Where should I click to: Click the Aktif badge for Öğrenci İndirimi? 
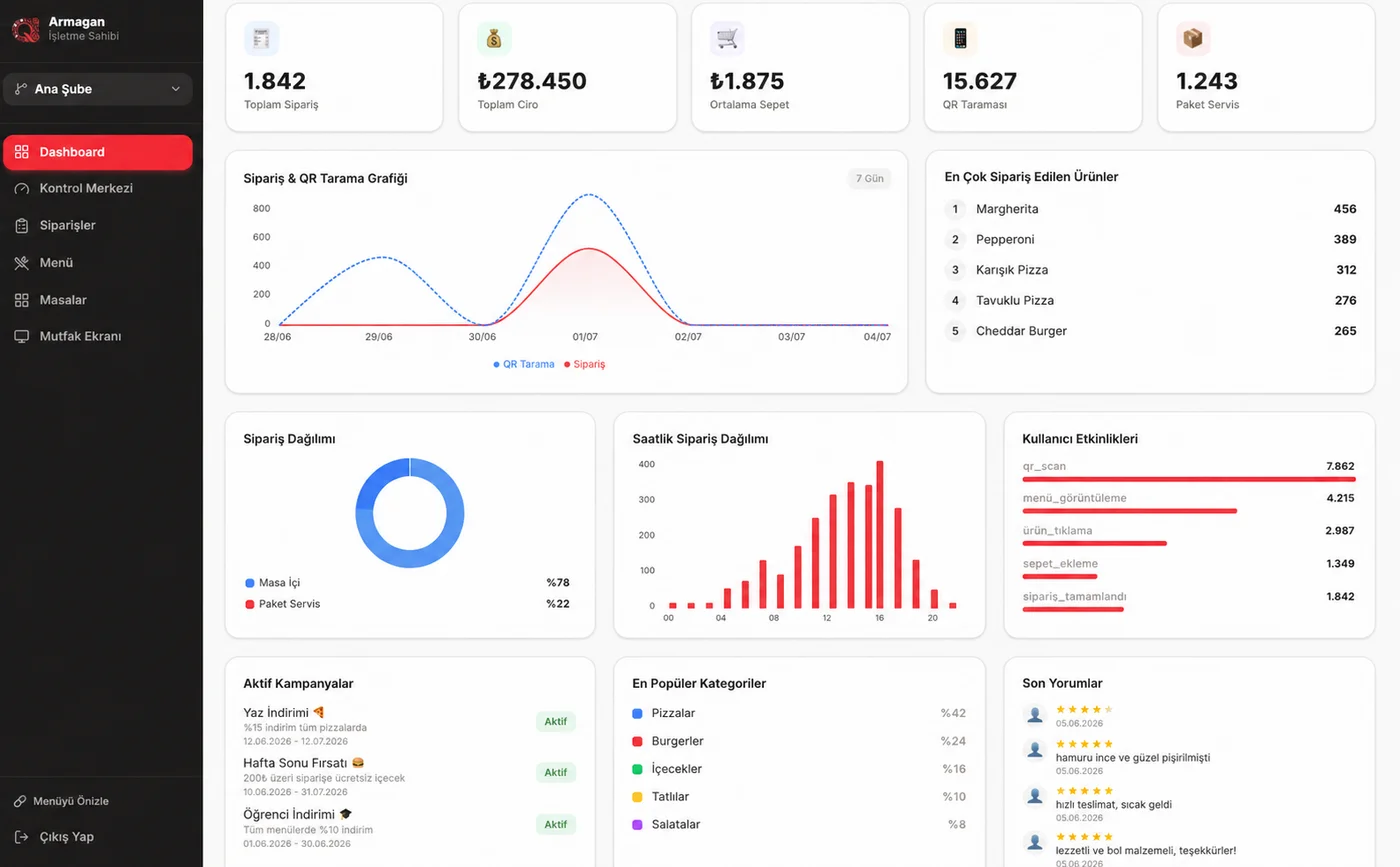(x=556, y=824)
